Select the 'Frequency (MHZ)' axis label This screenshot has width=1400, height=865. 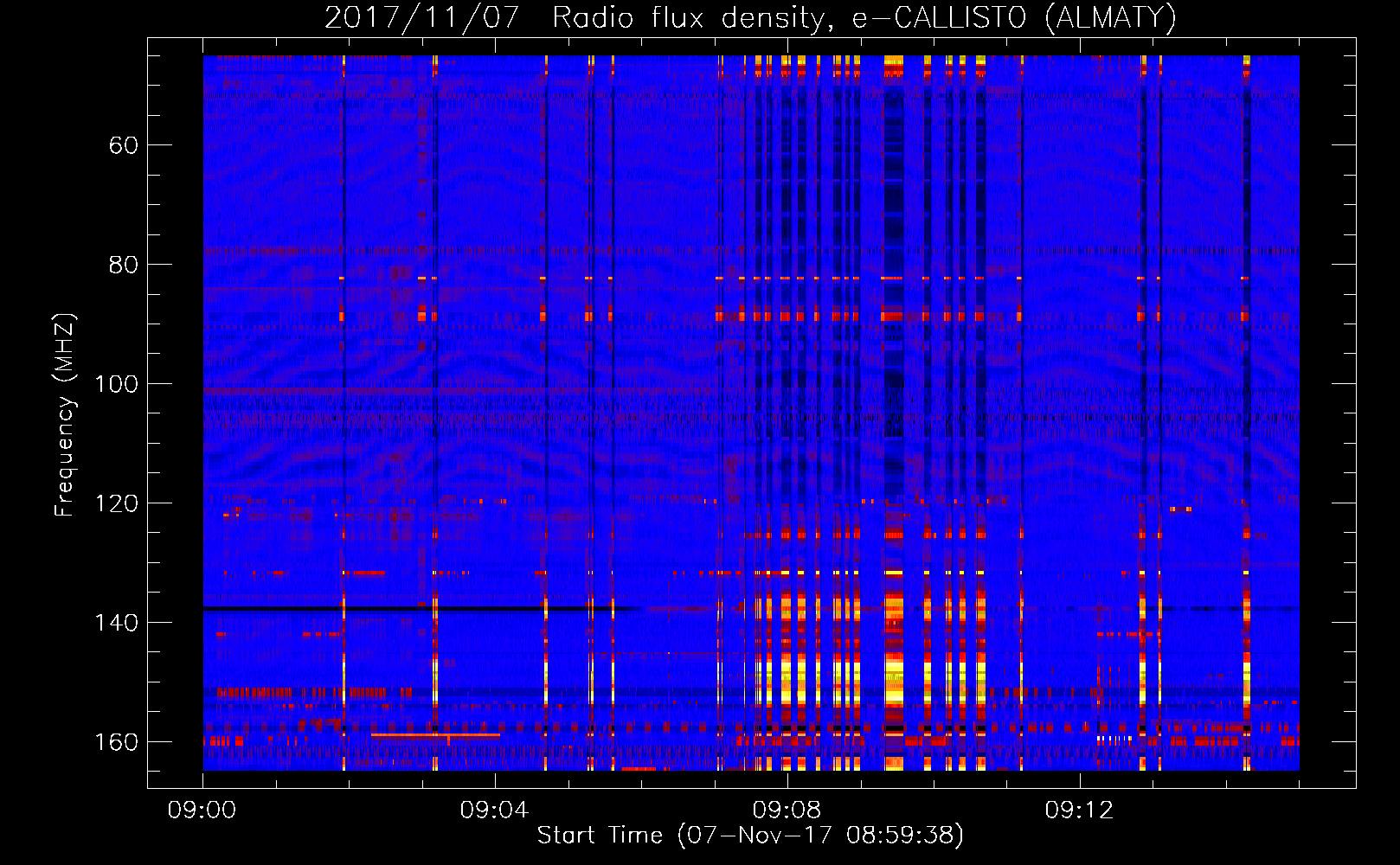click(65, 414)
